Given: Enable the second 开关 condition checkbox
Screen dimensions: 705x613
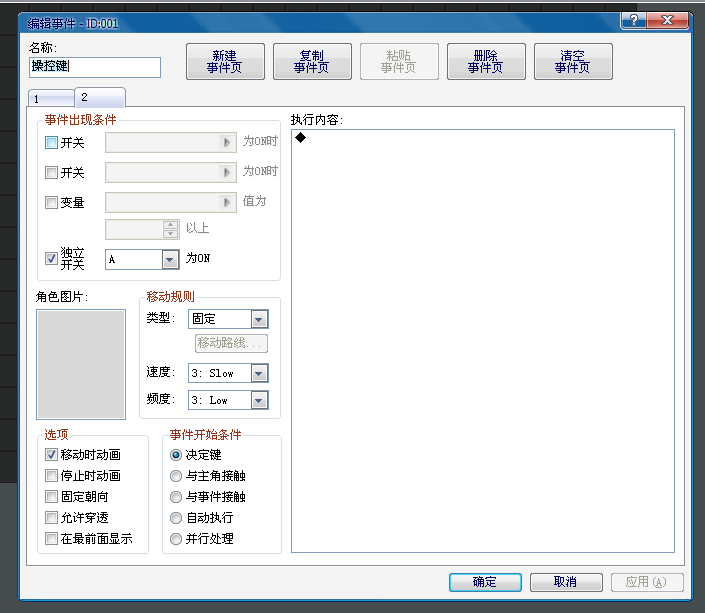Looking at the screenshot, I should (51, 172).
